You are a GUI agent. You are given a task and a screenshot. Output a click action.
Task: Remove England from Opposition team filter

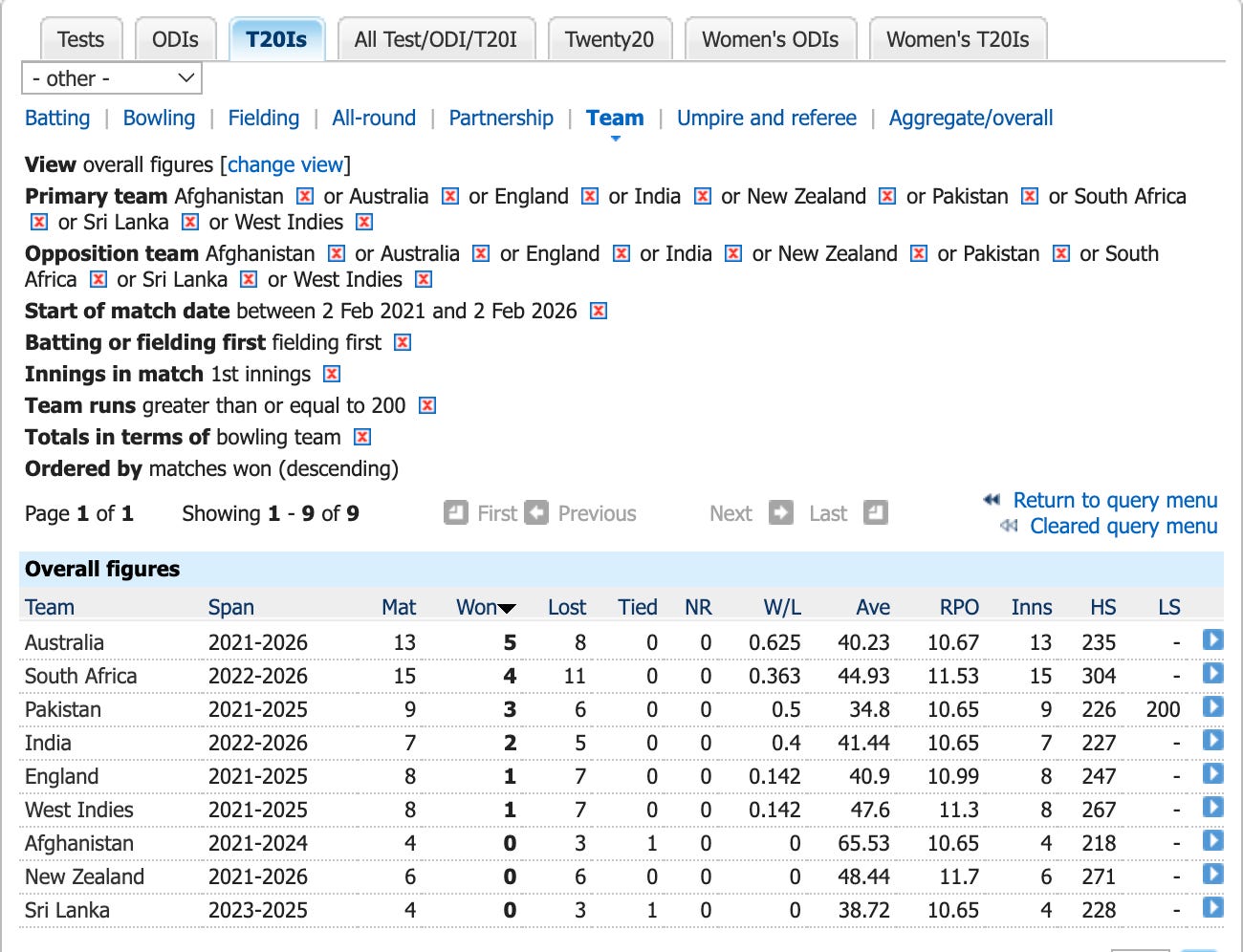click(x=621, y=253)
